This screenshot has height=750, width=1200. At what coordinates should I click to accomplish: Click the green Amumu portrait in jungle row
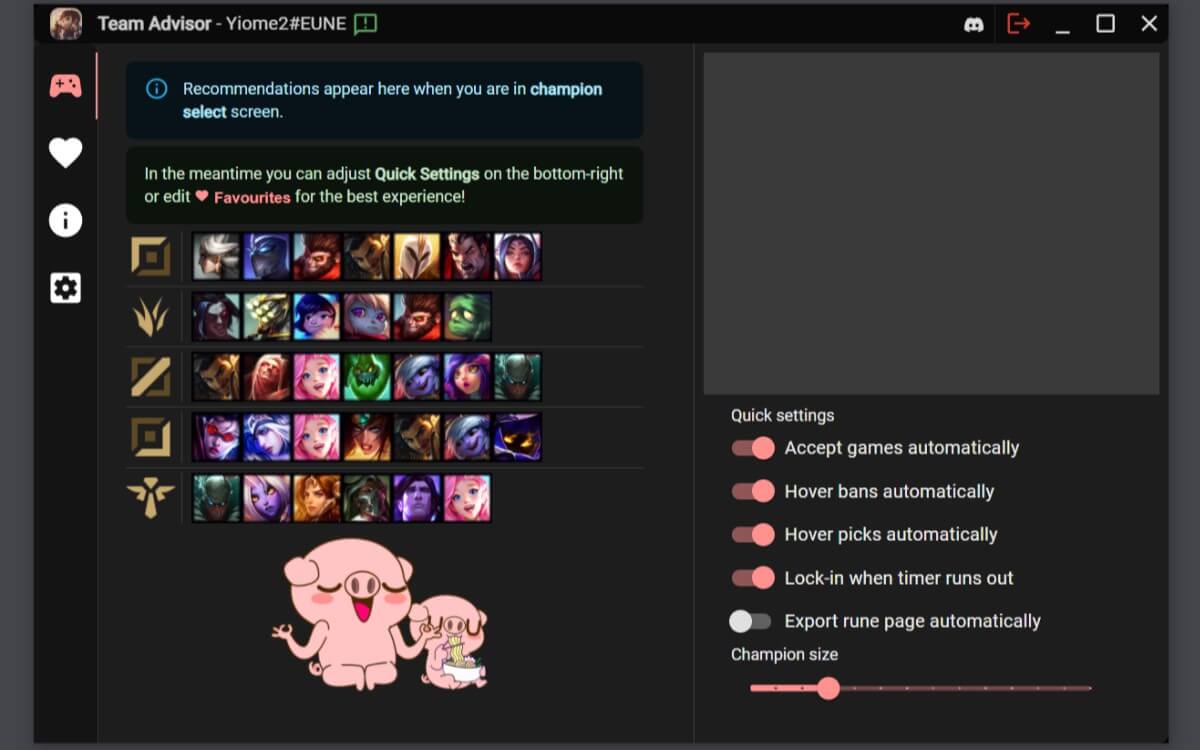(467, 317)
